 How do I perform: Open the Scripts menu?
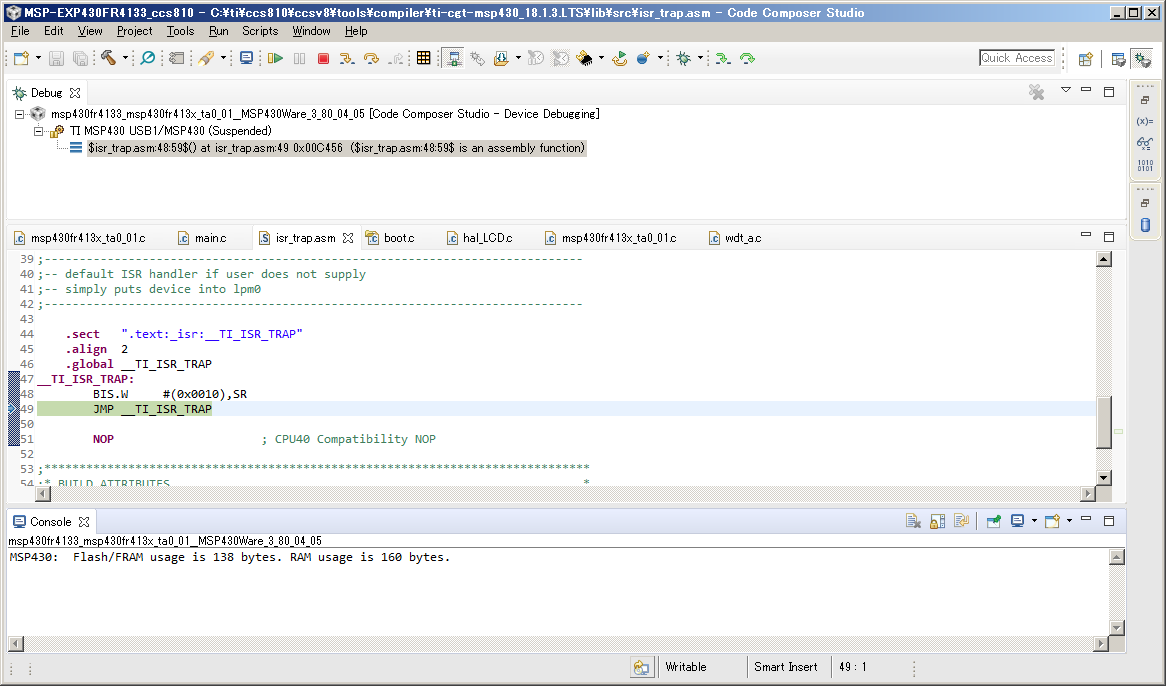[260, 31]
